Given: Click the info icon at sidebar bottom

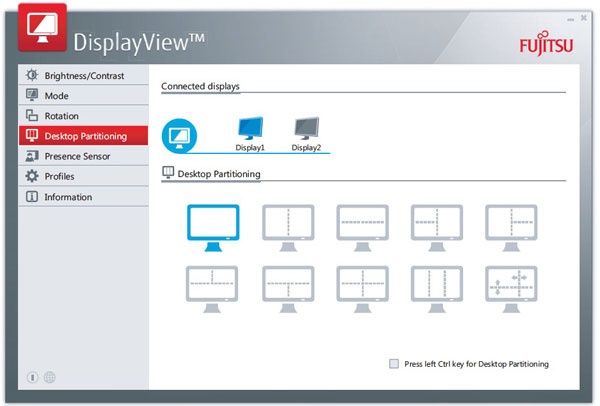Looking at the screenshot, I should 33,378.
